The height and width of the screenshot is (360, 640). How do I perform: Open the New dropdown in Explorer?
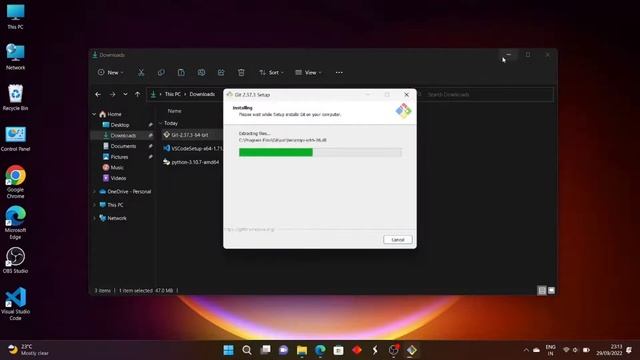tap(111, 73)
